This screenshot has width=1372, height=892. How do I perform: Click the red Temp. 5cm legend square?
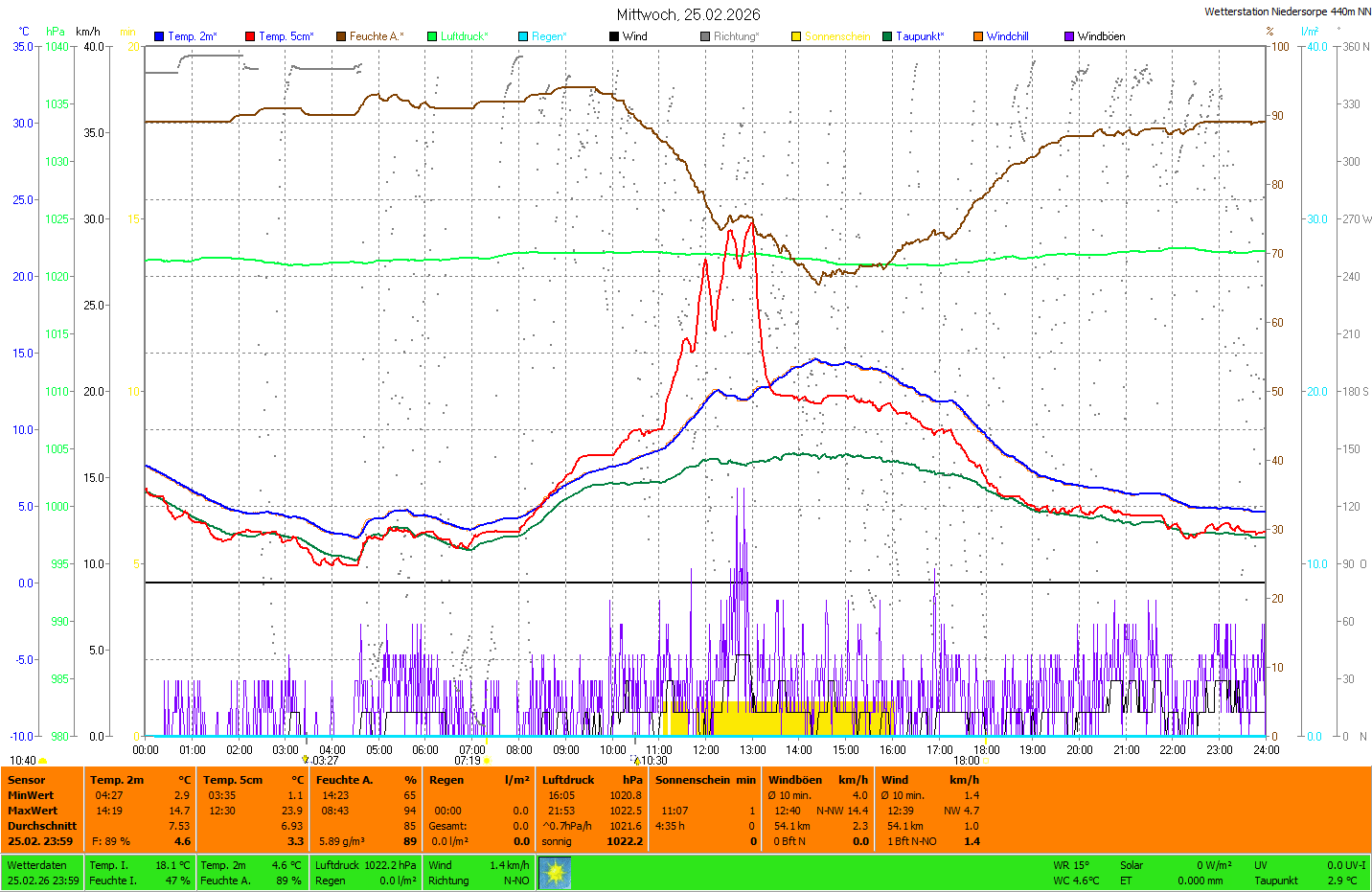coord(250,36)
